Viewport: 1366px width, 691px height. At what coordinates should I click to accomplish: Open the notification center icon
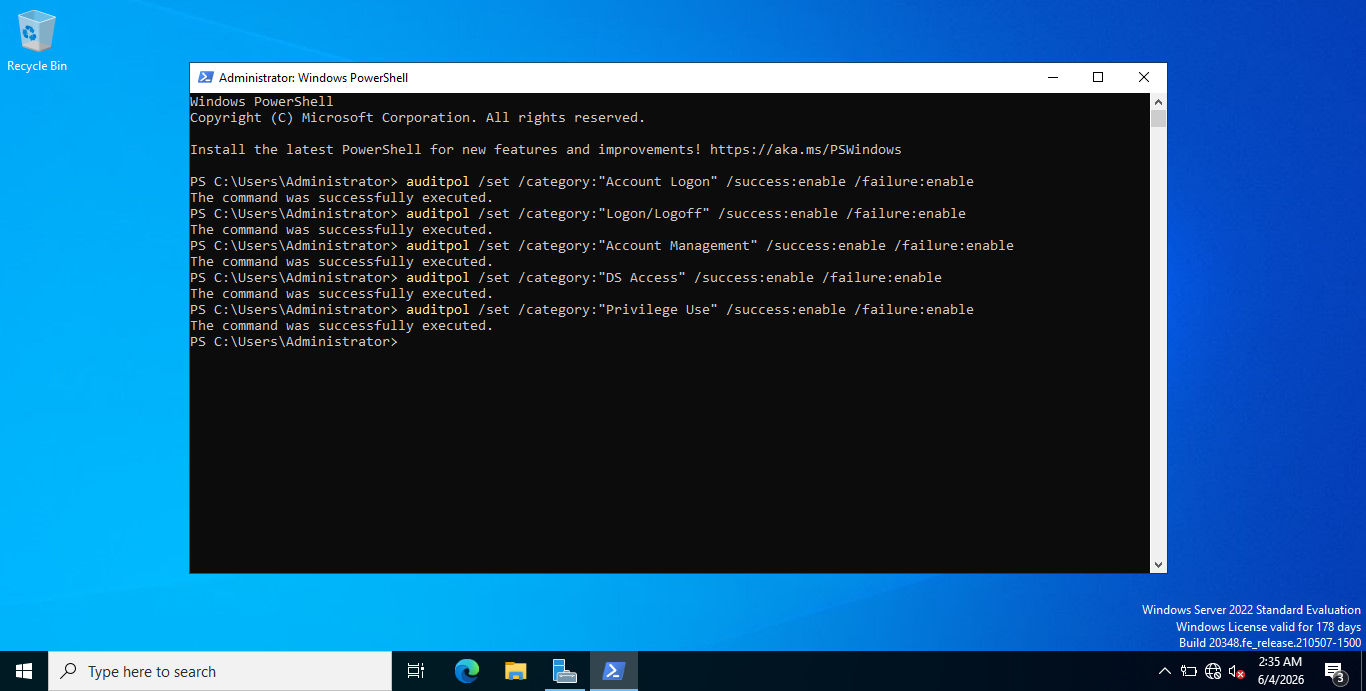(x=1335, y=671)
